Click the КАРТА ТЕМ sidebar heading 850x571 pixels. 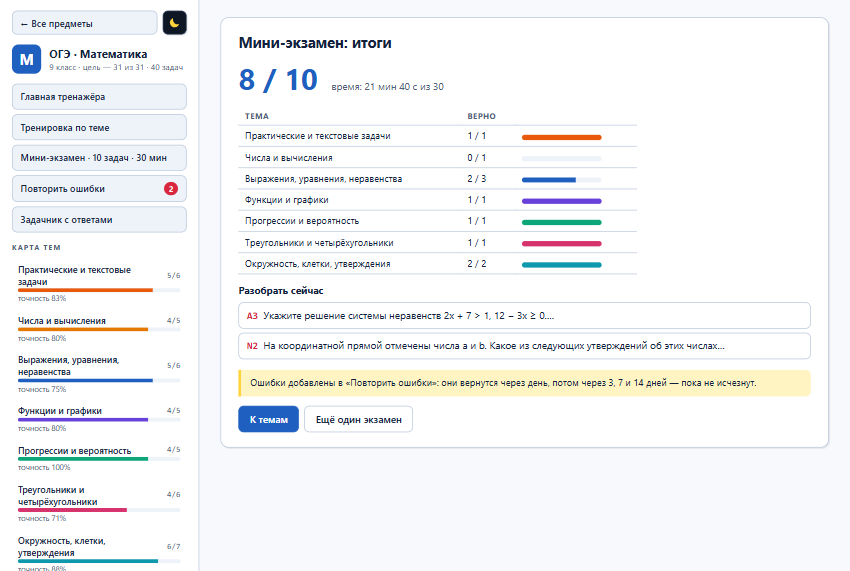(x=36, y=247)
